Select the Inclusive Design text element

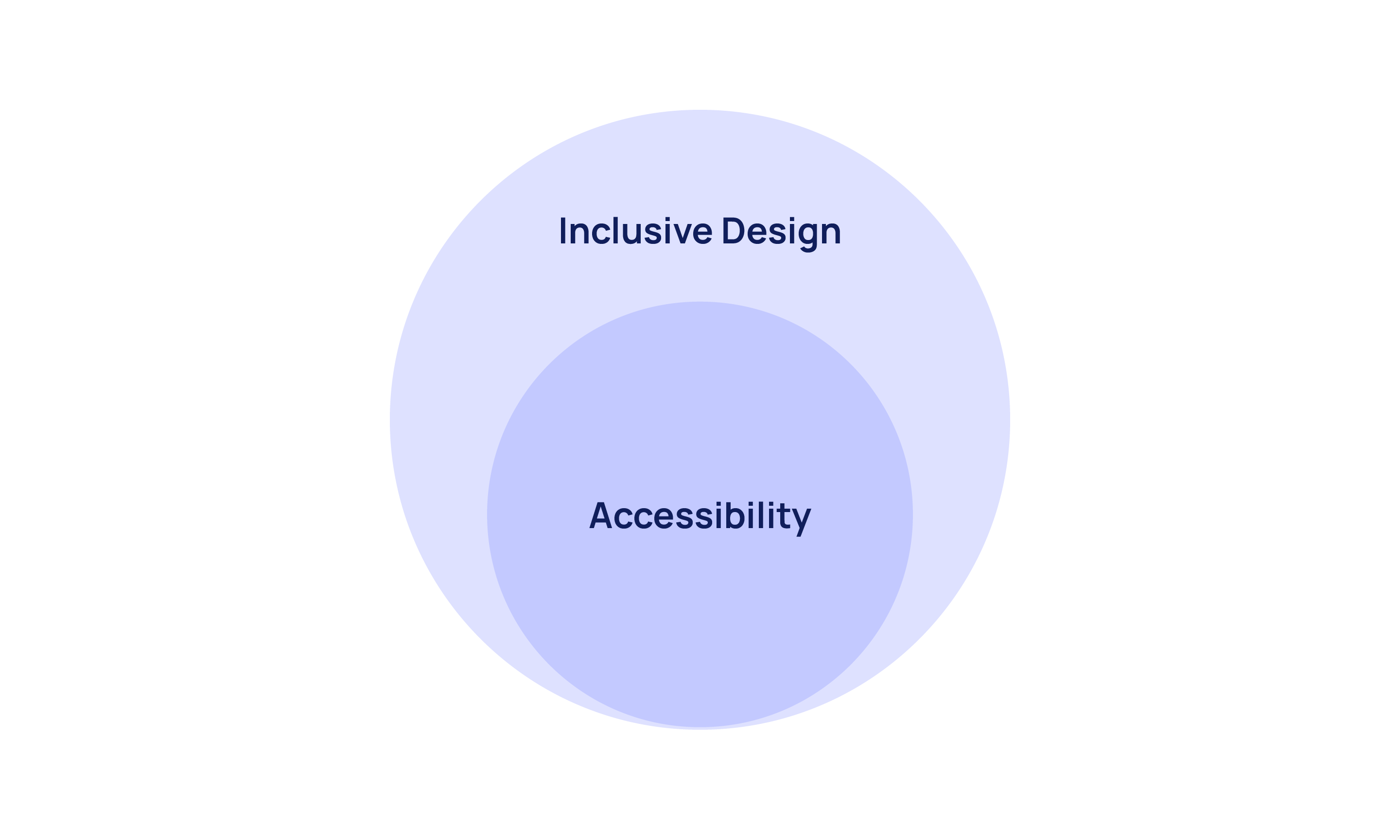(699, 232)
